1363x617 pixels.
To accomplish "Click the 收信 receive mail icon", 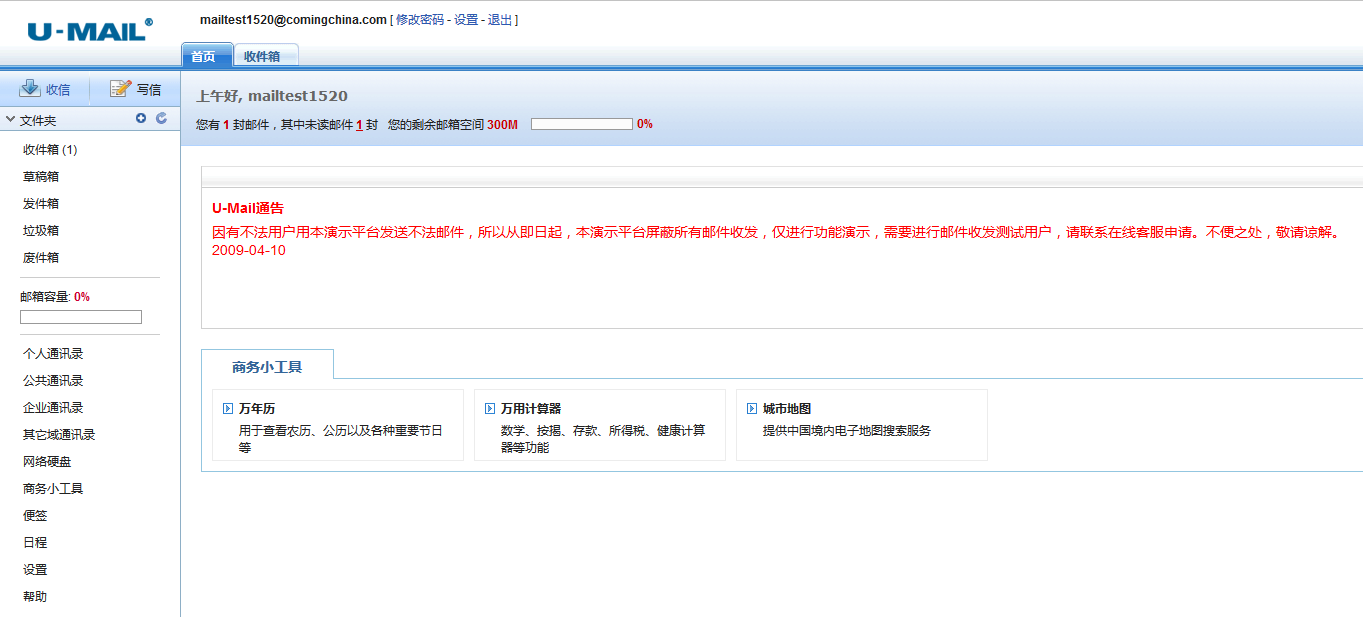I will pyautogui.click(x=30, y=89).
